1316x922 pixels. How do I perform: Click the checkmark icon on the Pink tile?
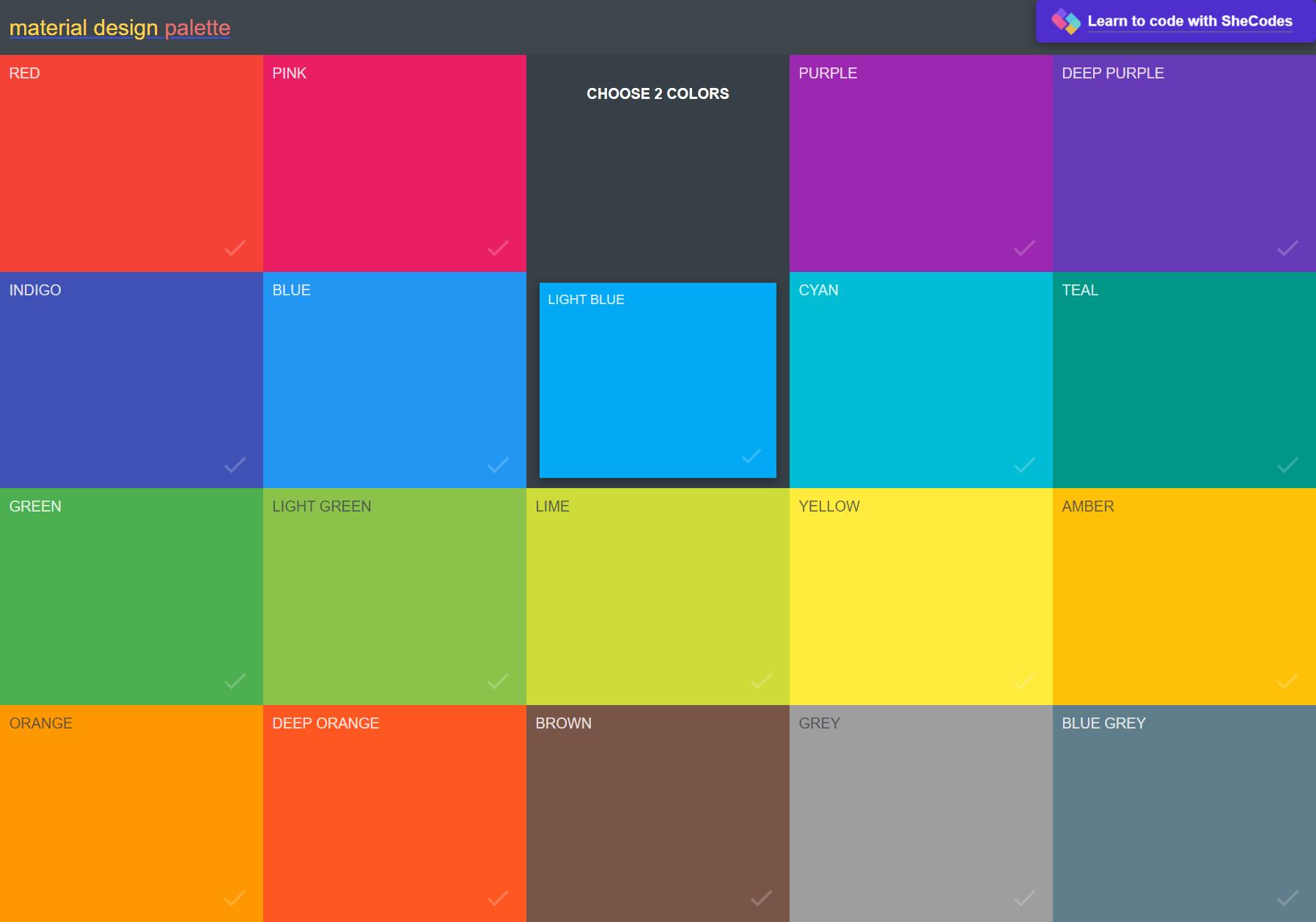(498, 248)
